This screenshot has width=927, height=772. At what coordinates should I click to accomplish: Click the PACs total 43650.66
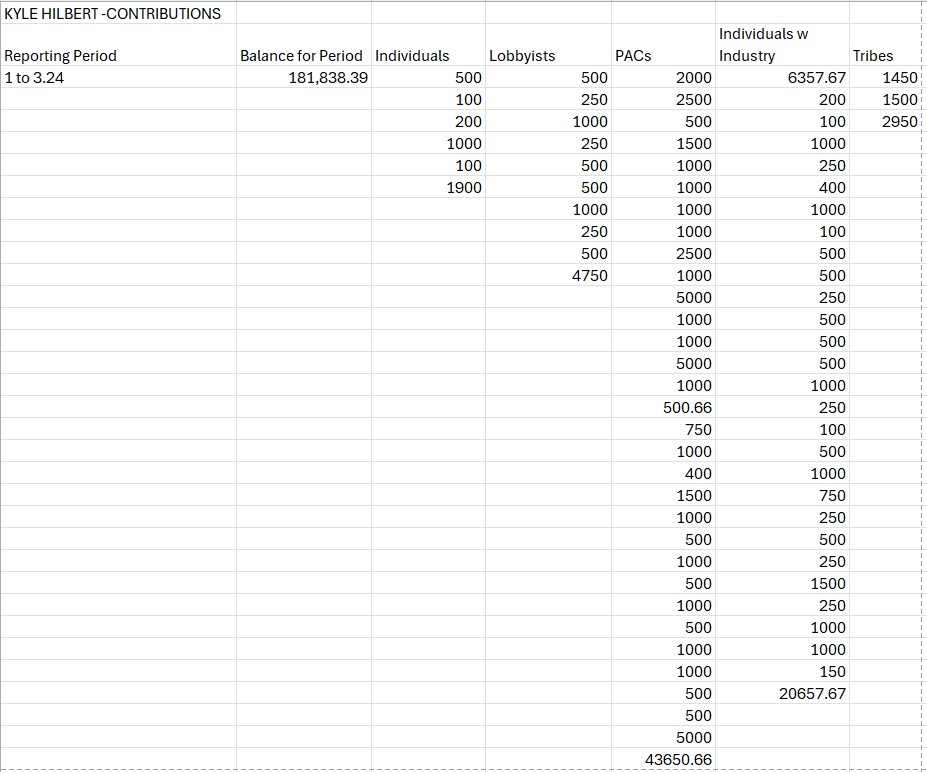[x=678, y=760]
